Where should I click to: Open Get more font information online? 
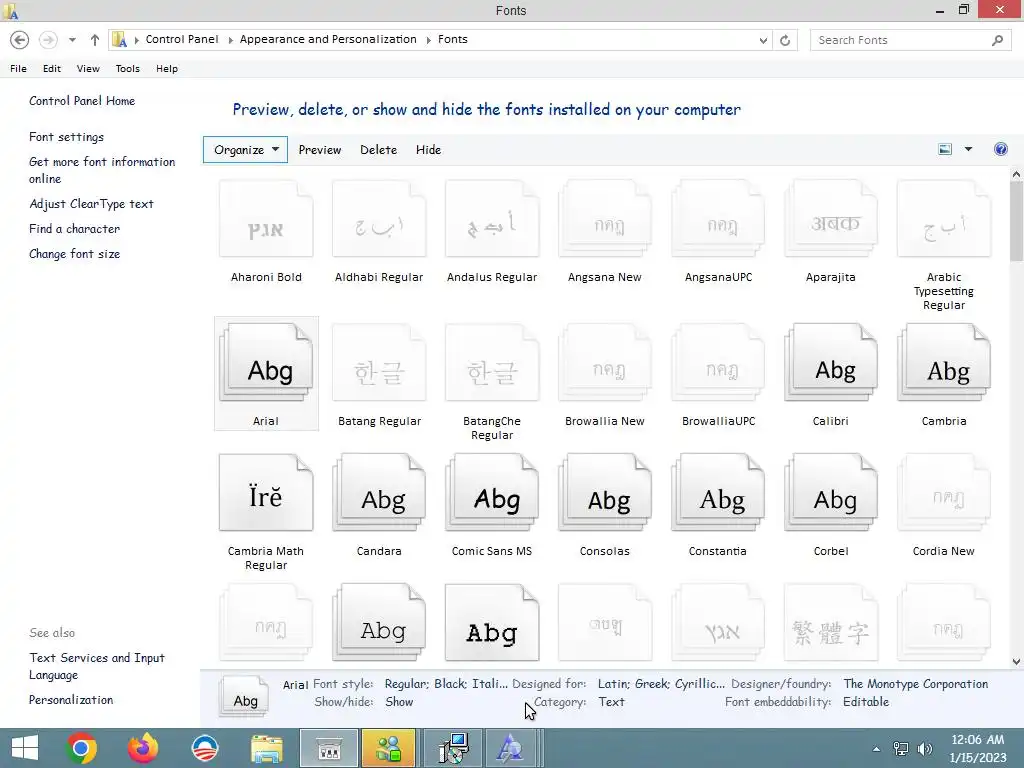[x=102, y=170]
